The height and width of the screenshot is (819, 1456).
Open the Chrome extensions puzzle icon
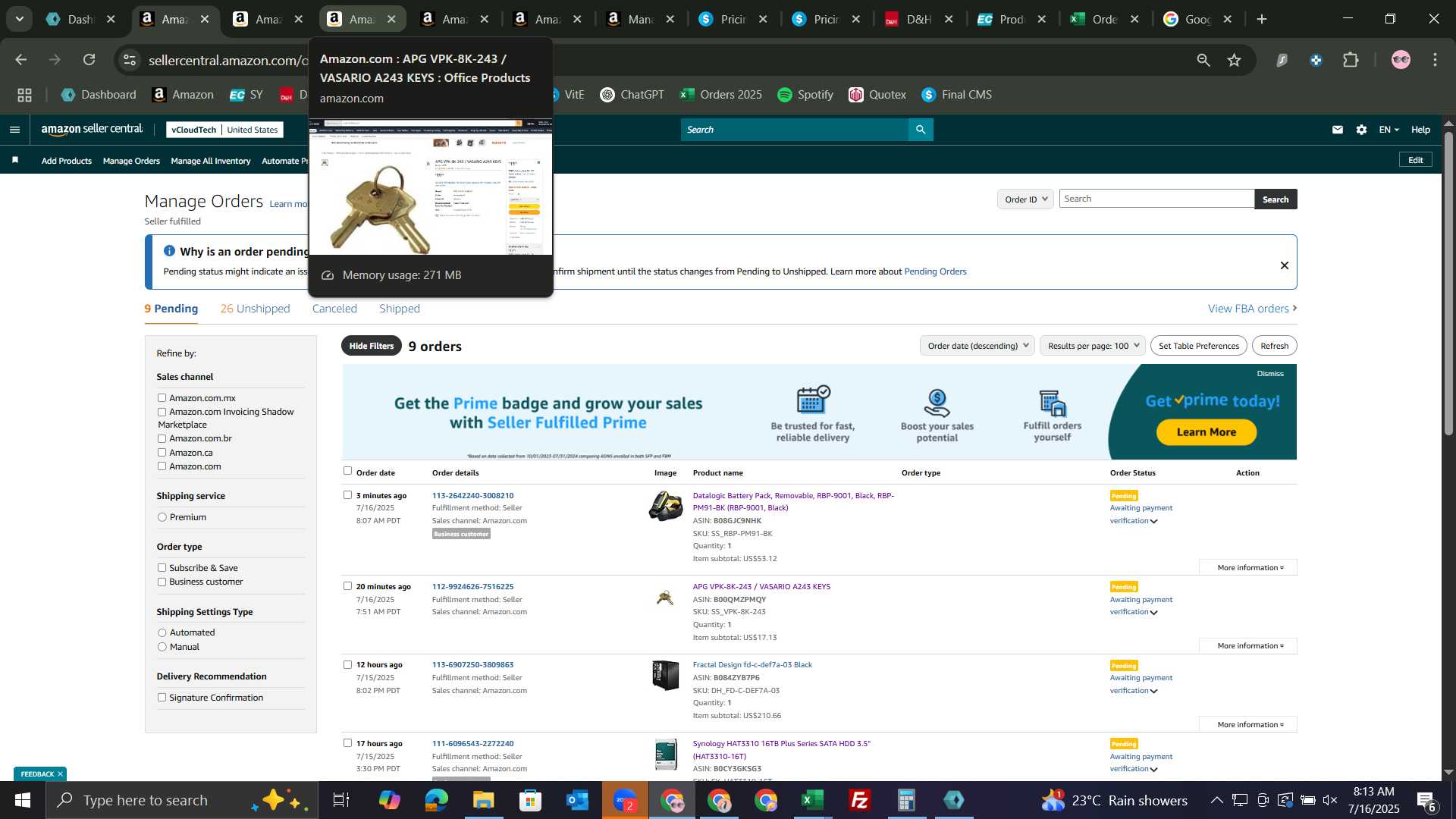point(1351,60)
